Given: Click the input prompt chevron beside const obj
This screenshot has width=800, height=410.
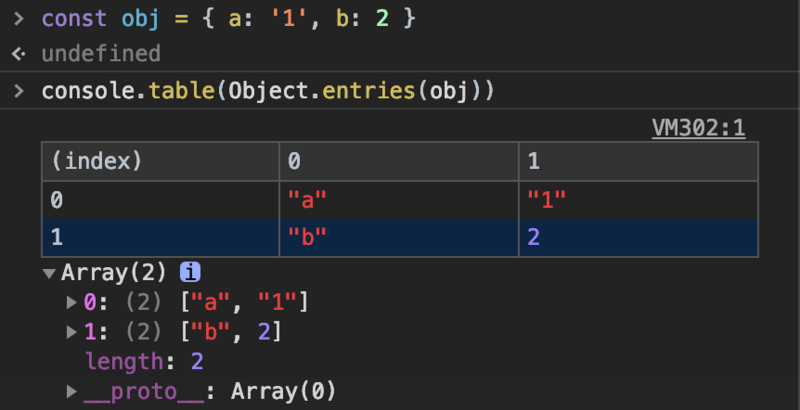Looking at the screenshot, I should 19,19.
